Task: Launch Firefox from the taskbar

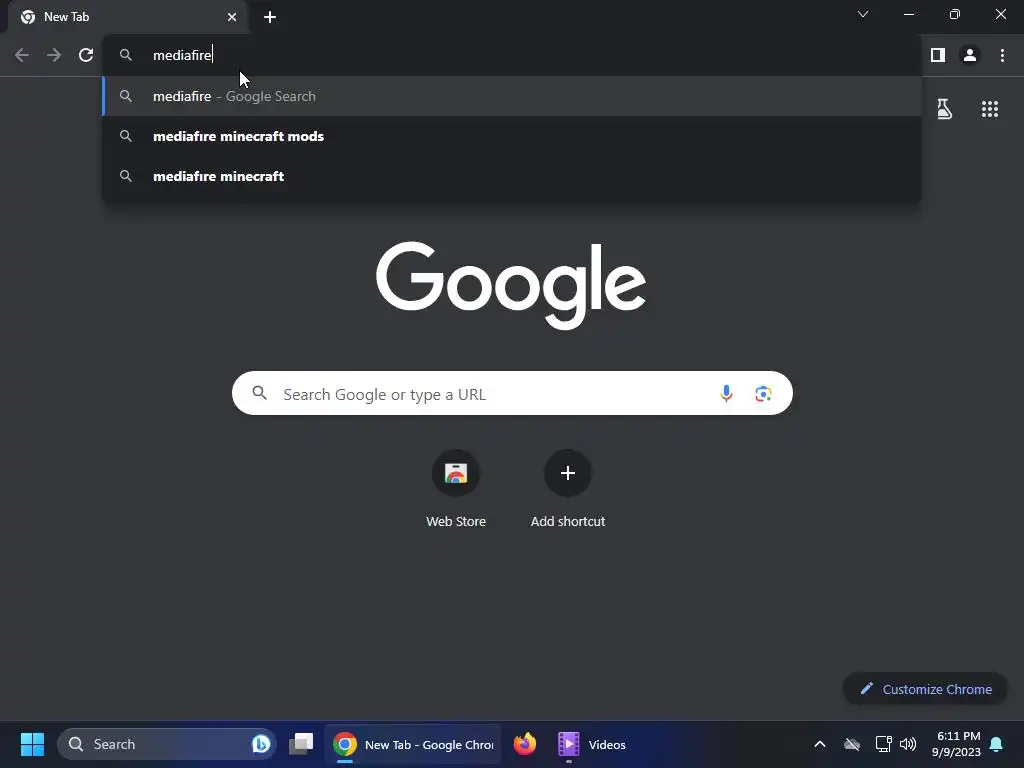Action: point(524,744)
